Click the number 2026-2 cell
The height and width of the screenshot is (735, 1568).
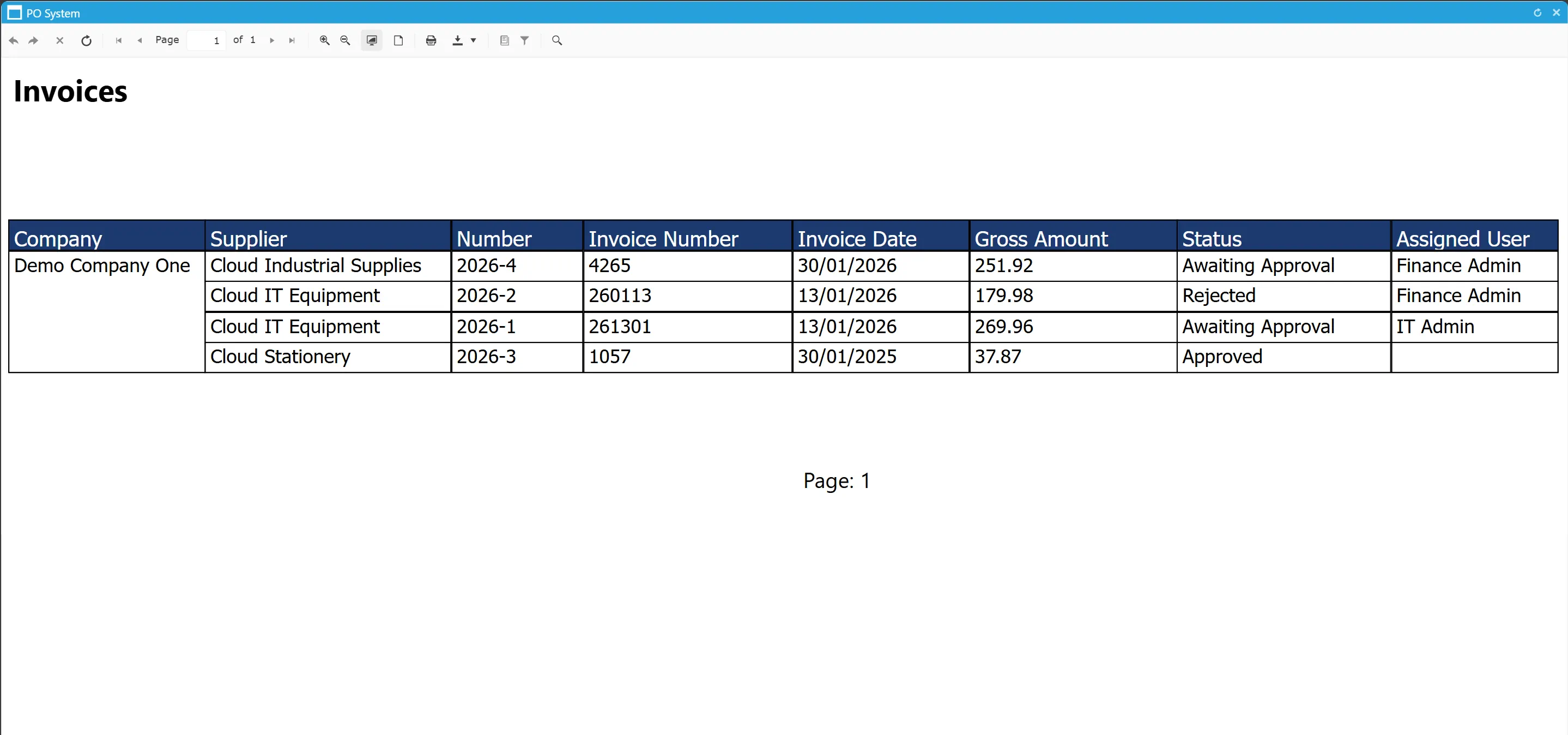pos(517,297)
